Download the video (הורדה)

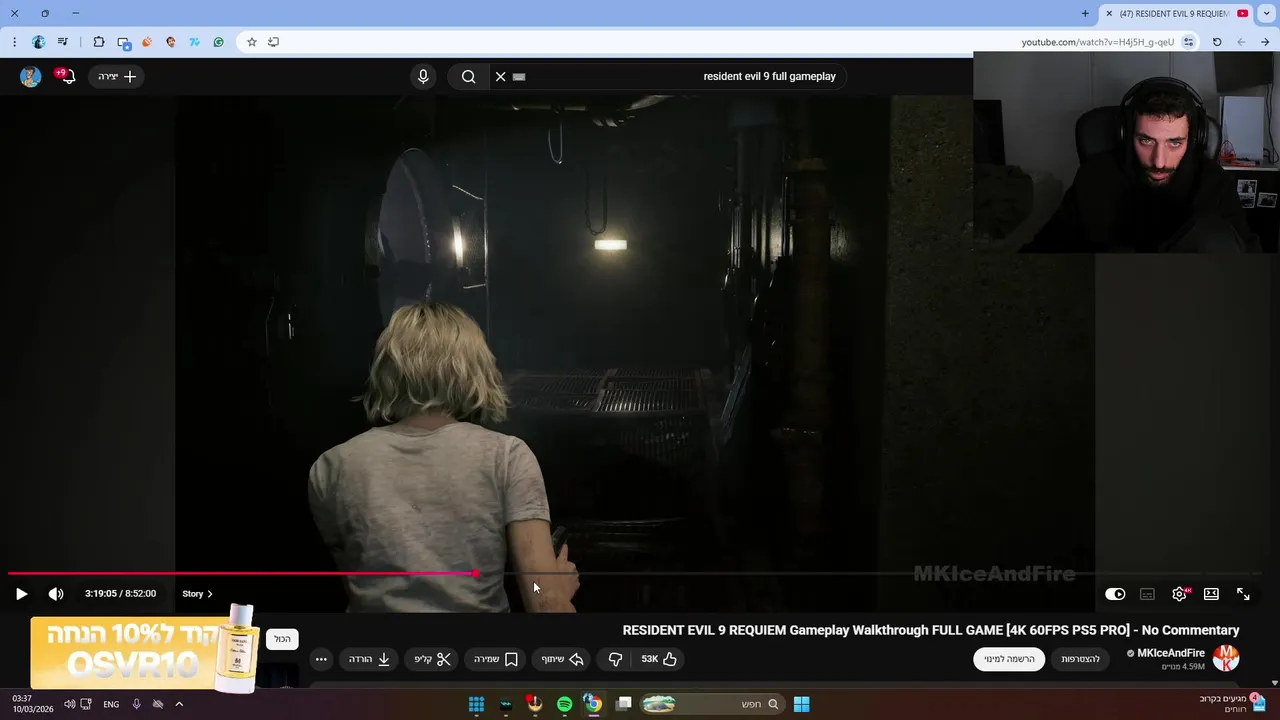pos(369,659)
